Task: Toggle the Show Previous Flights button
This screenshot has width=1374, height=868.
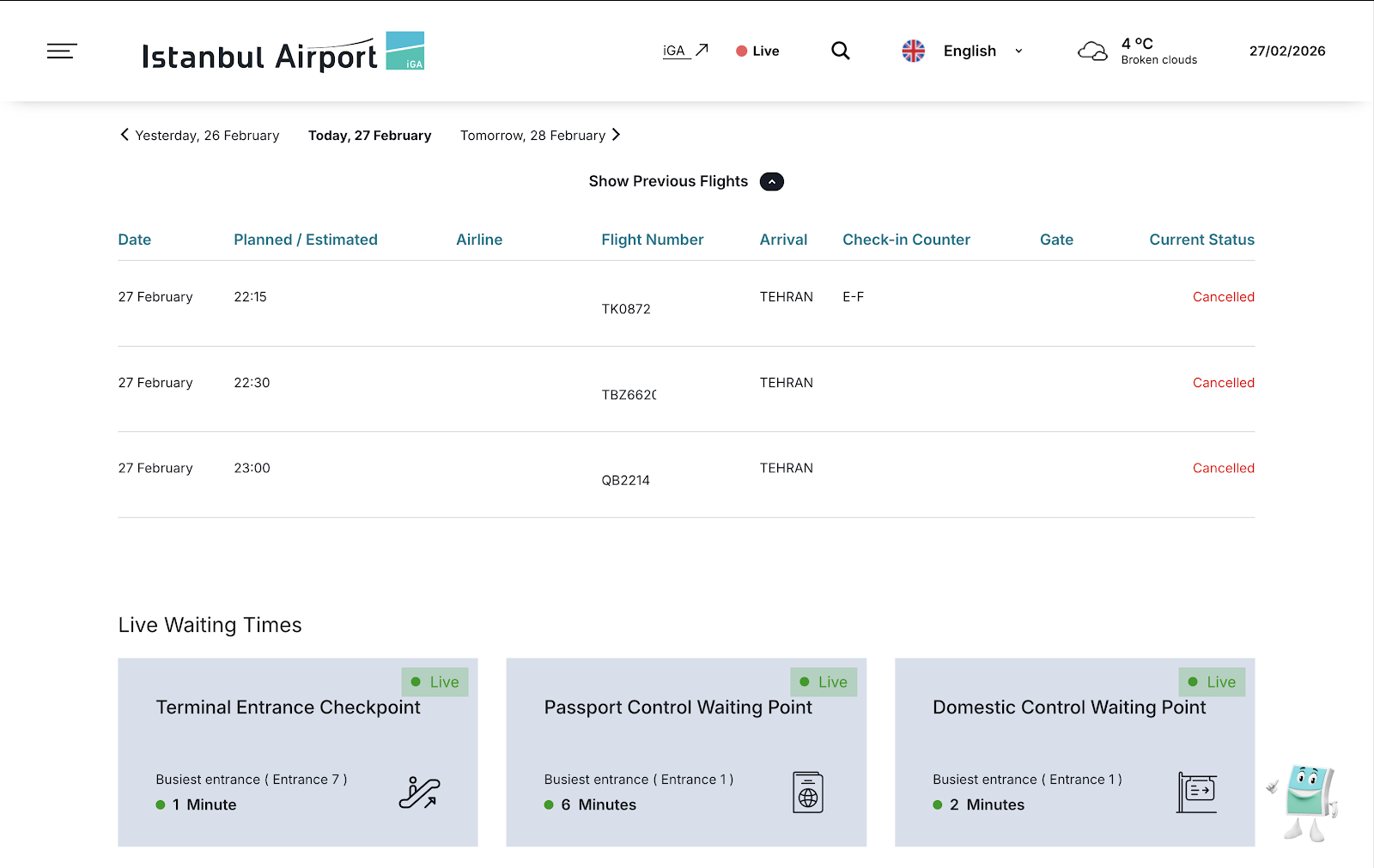Action: [x=771, y=182]
